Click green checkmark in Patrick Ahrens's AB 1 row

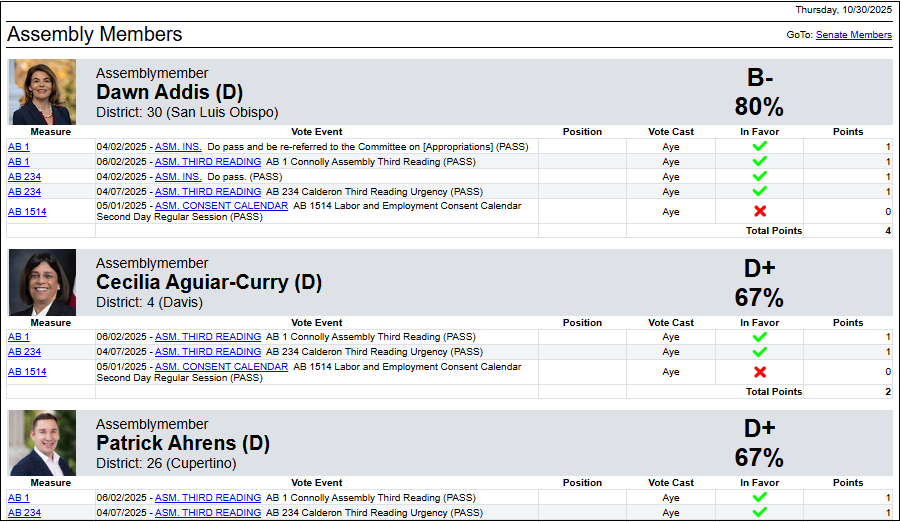click(x=760, y=497)
